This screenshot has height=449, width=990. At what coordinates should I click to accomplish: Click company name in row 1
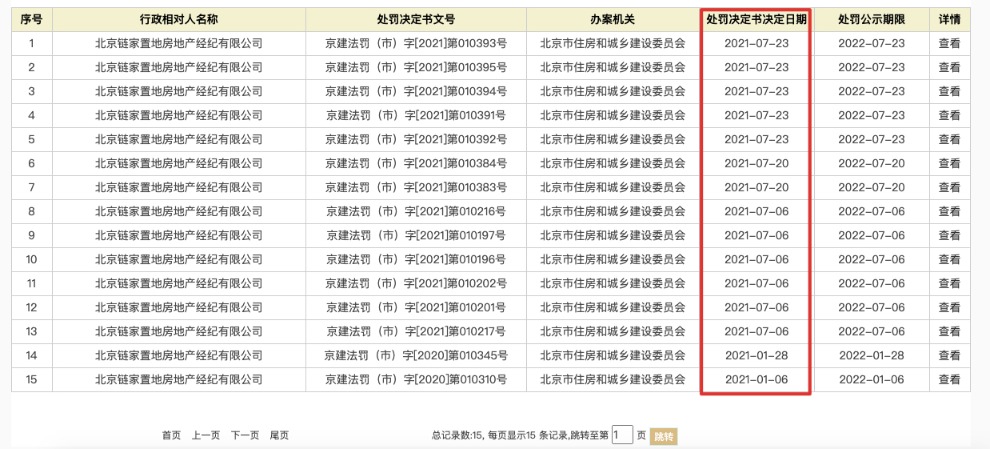(x=179, y=44)
